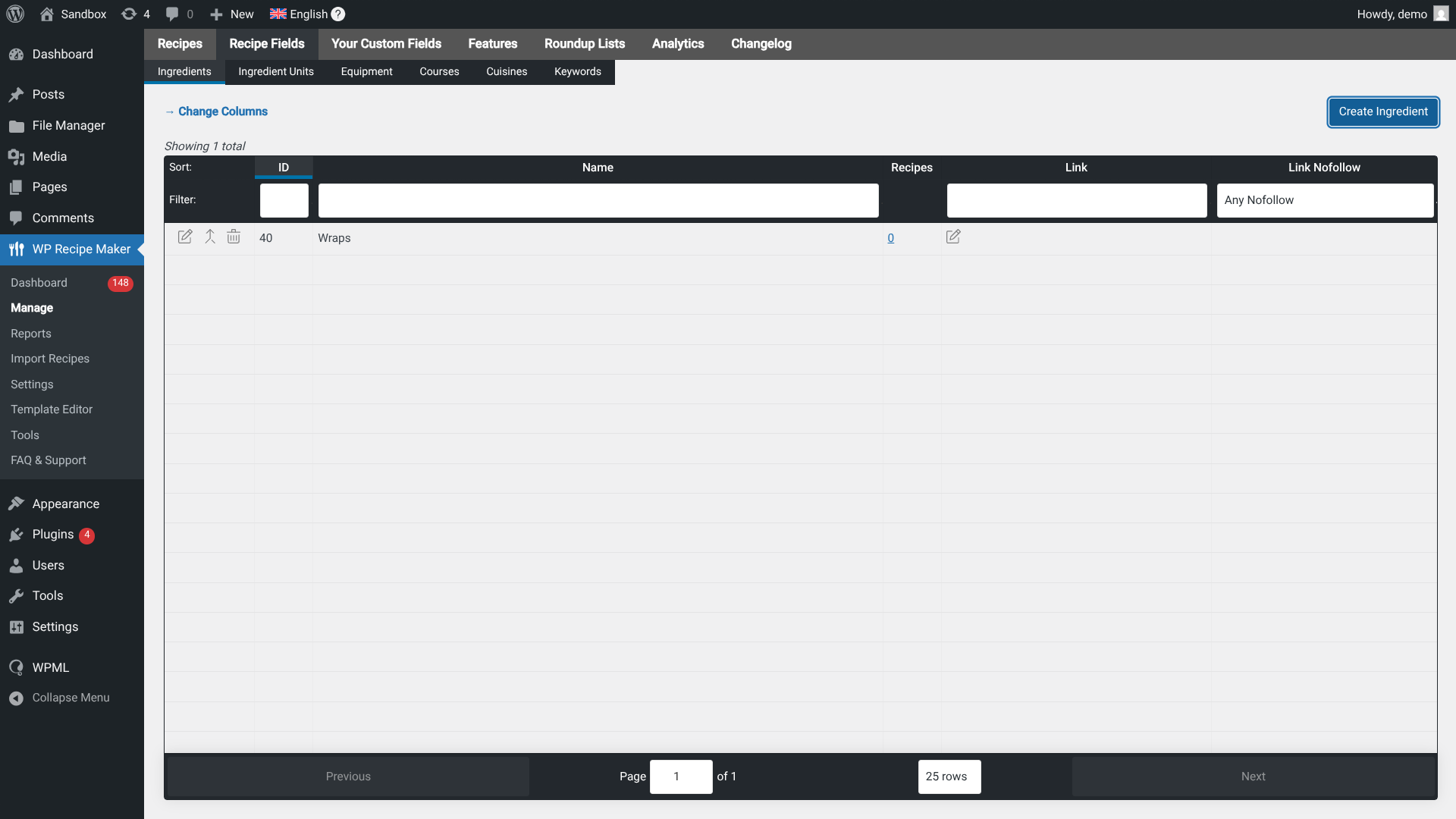Click the Media icon

tap(16, 156)
